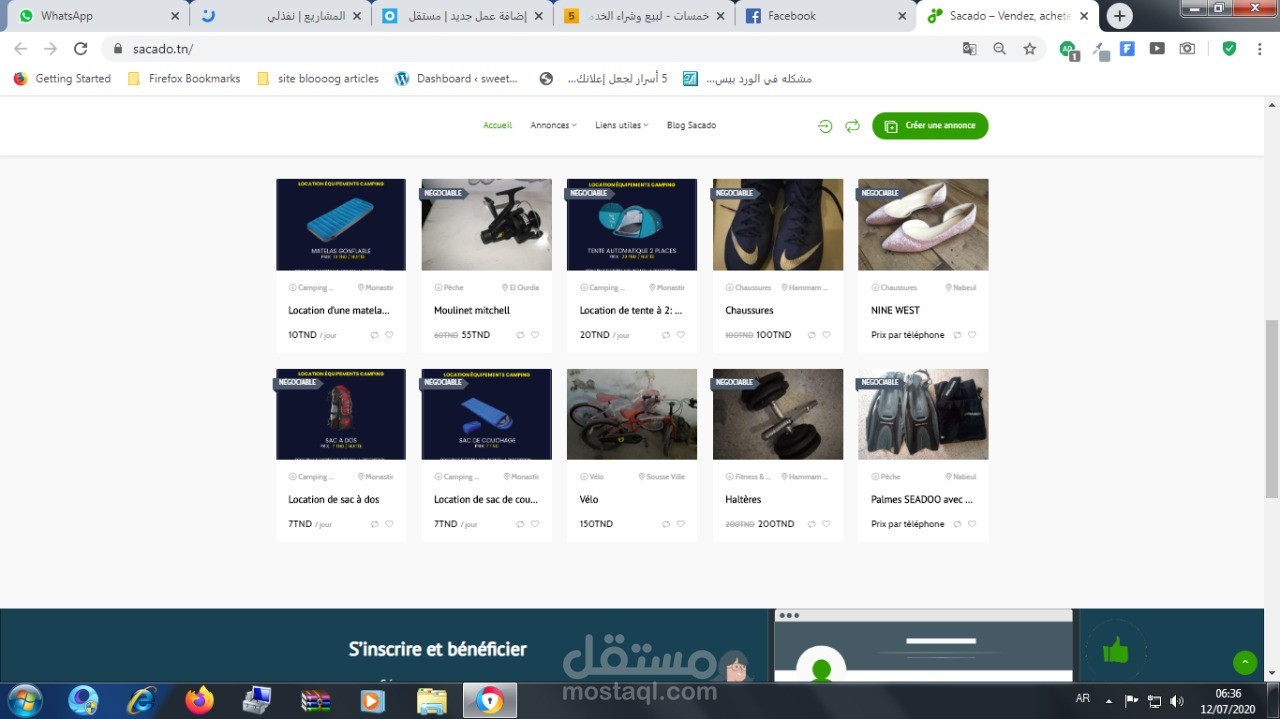The height and width of the screenshot is (719, 1280).
Task: Click S'inscrire et bénéficier heading
Action: pyautogui.click(x=438, y=649)
